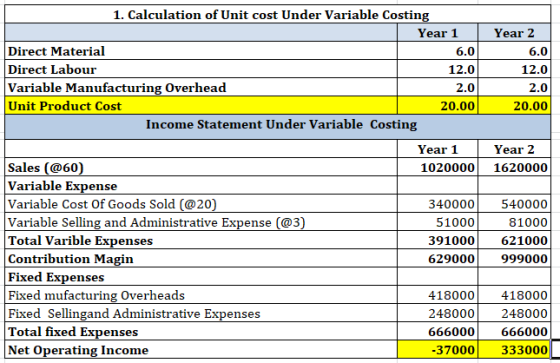
Task: Select Sales Year 2 value 1620000
Action: [x=514, y=167]
